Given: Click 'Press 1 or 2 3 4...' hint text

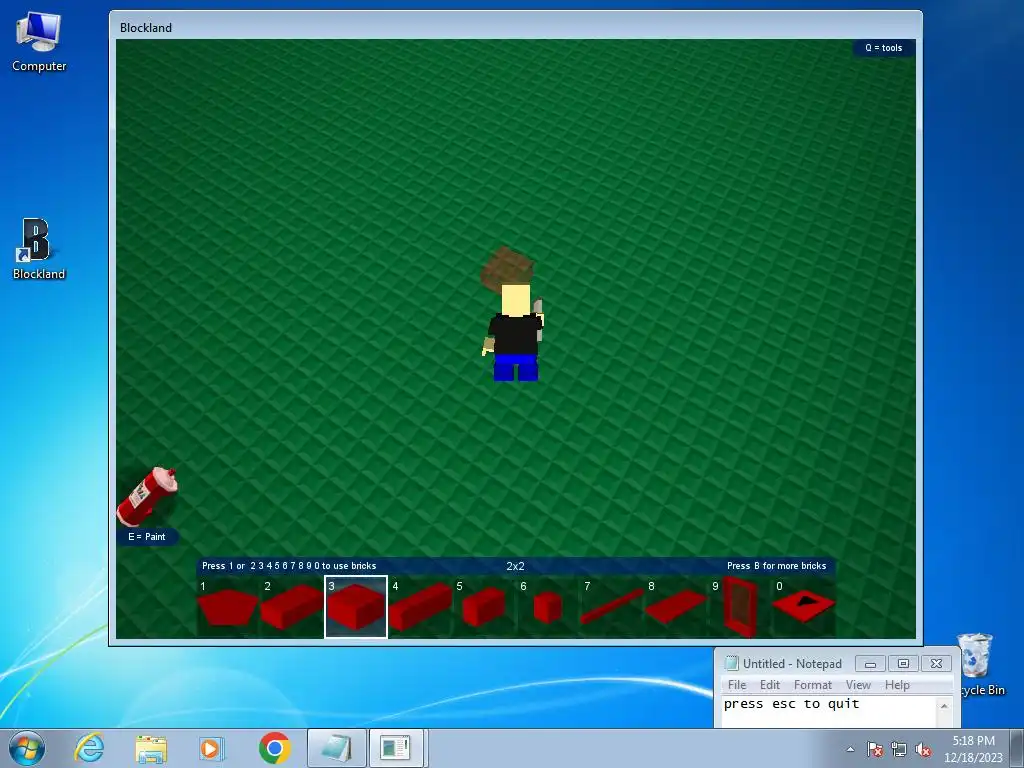Looking at the screenshot, I should coord(289,566).
